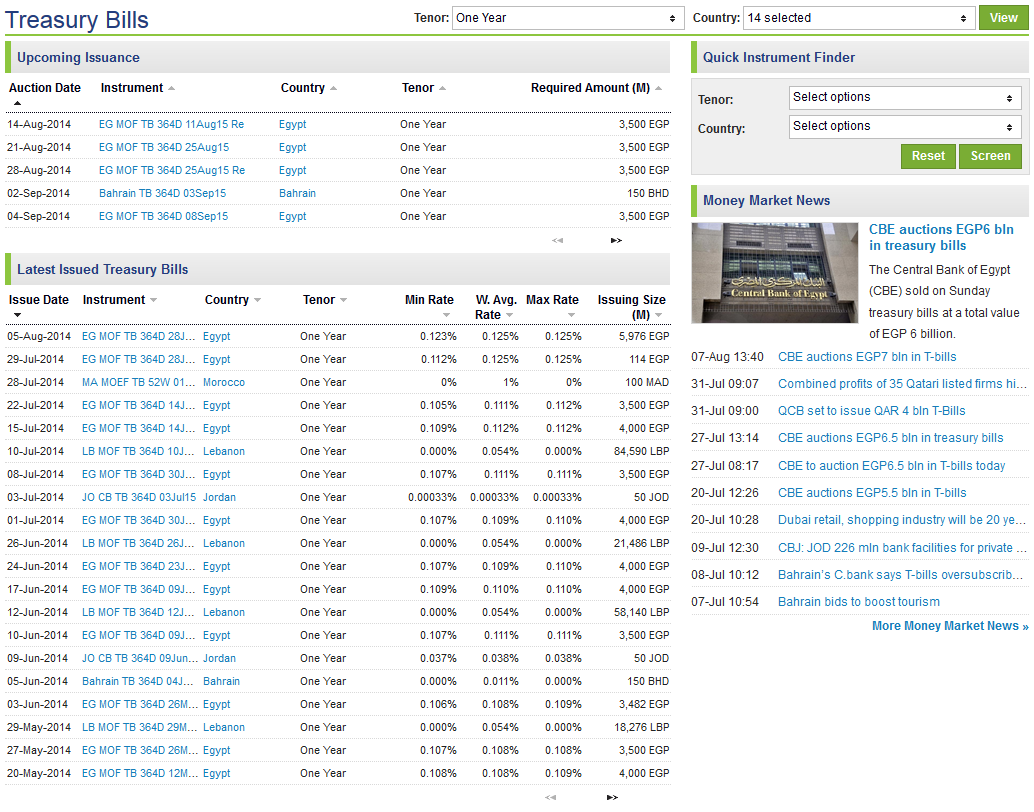This screenshot has height=812, width=1034.
Task: Go to next page of Upcoming Issuance
Action: click(x=616, y=241)
